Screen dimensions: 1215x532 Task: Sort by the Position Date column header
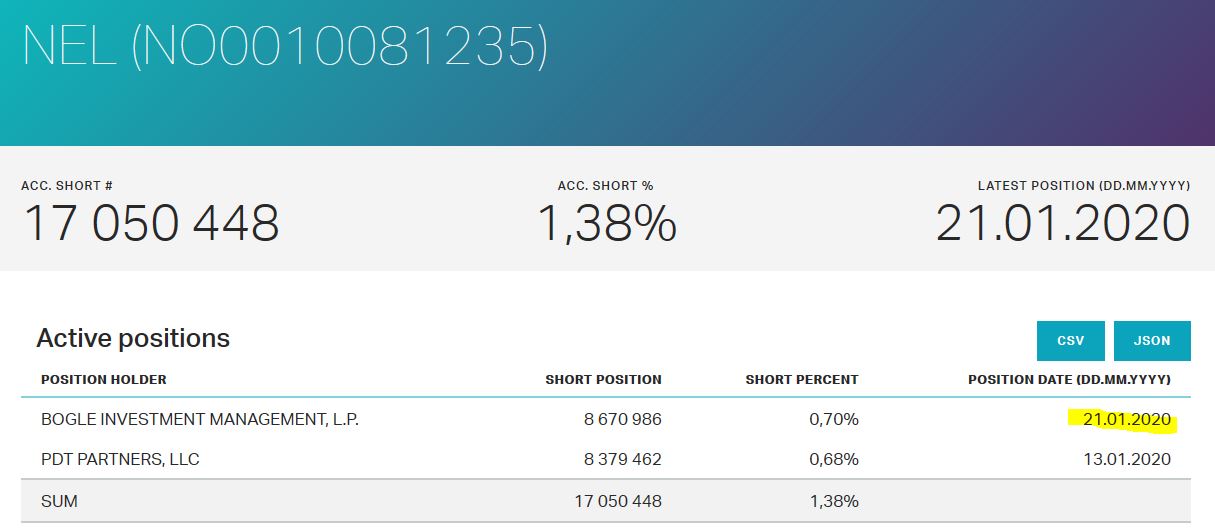pyautogui.click(x=1069, y=380)
